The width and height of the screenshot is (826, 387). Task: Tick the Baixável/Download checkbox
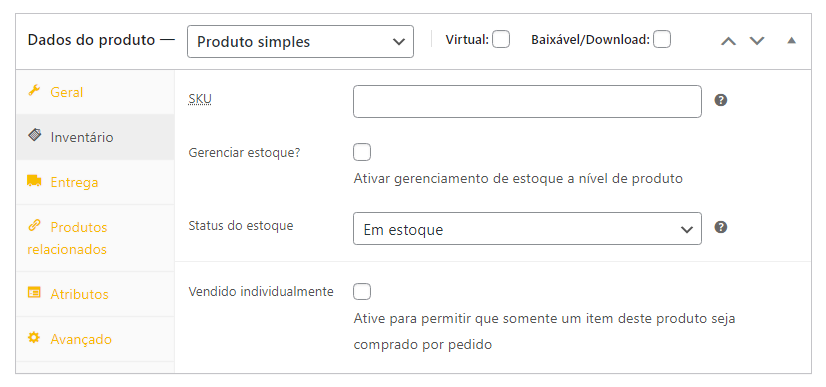[x=662, y=39]
